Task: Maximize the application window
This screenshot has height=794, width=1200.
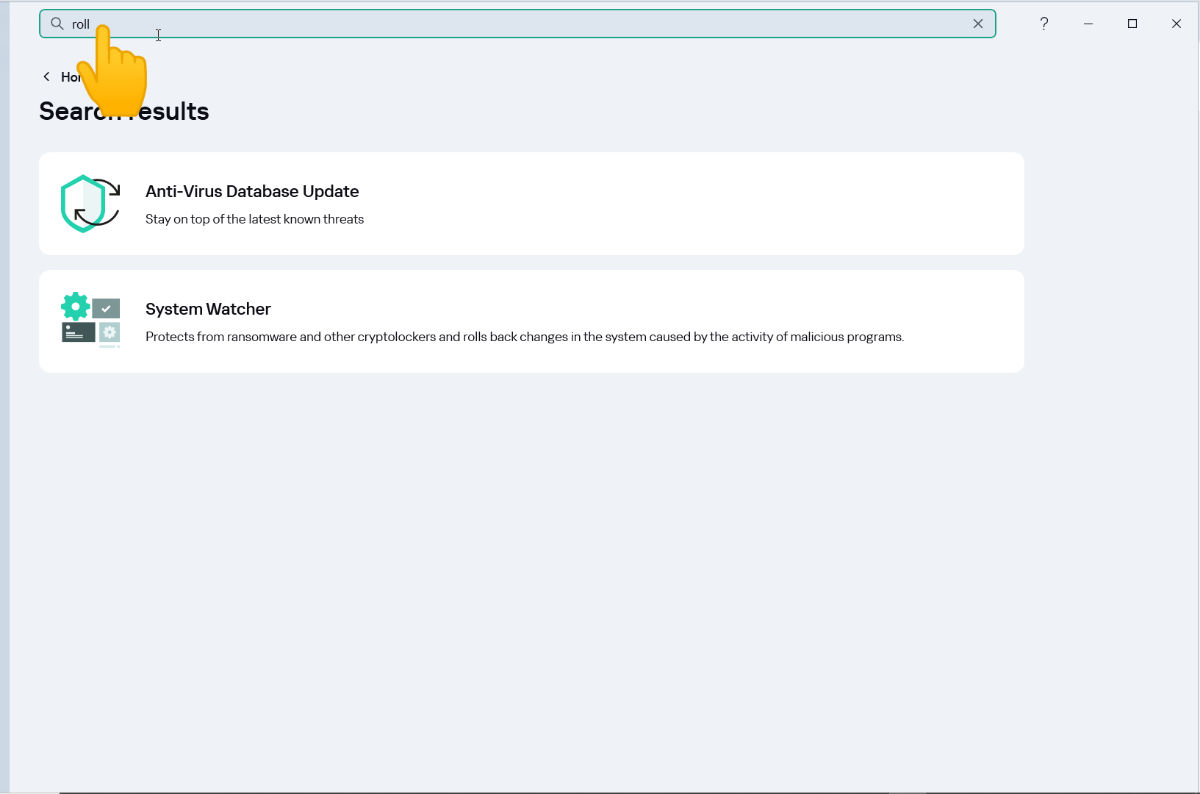Action: [1132, 24]
